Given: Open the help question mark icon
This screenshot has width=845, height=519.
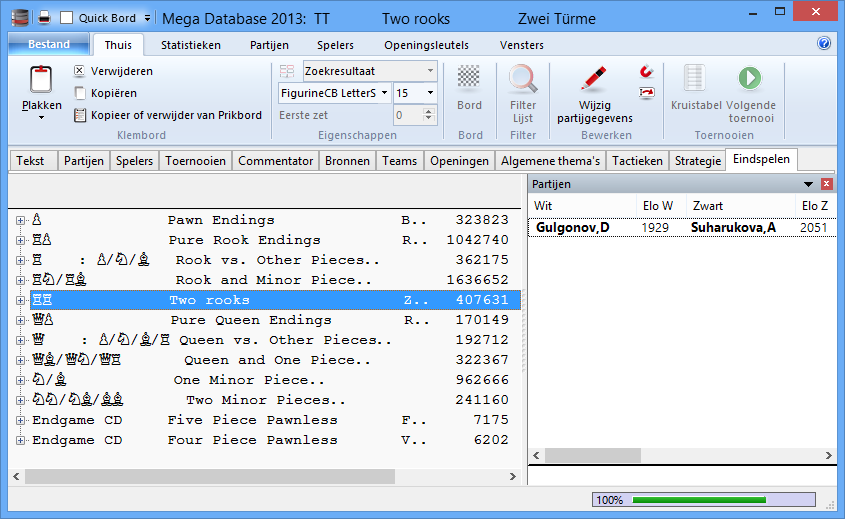Looking at the screenshot, I should pyautogui.click(x=823, y=43).
